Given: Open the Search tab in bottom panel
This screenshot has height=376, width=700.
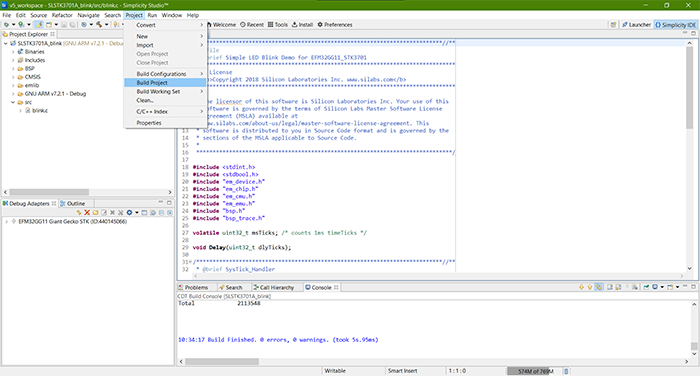Looking at the screenshot, I should click(x=230, y=288).
